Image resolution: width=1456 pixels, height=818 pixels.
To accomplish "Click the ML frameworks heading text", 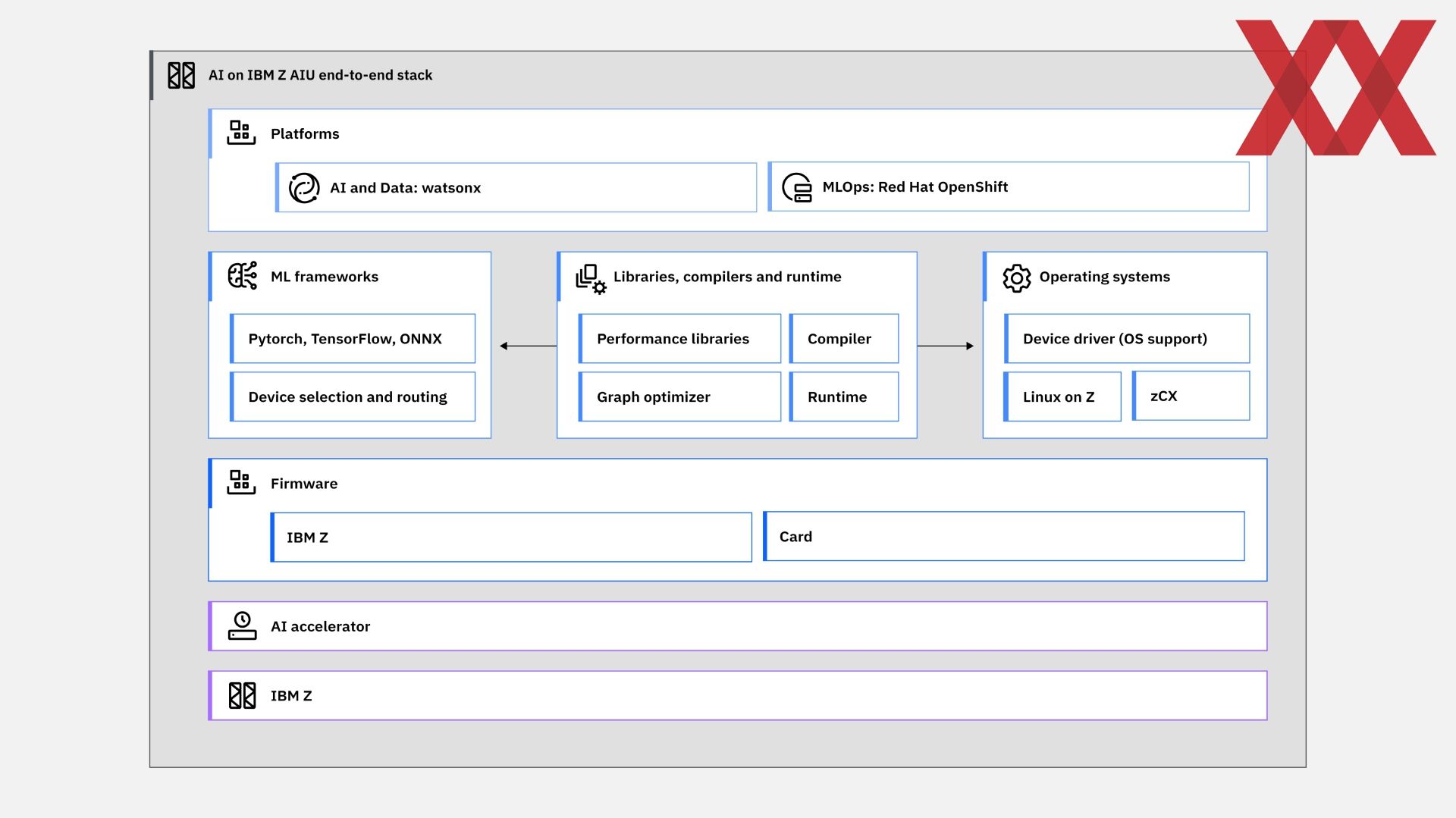I will coord(325,277).
